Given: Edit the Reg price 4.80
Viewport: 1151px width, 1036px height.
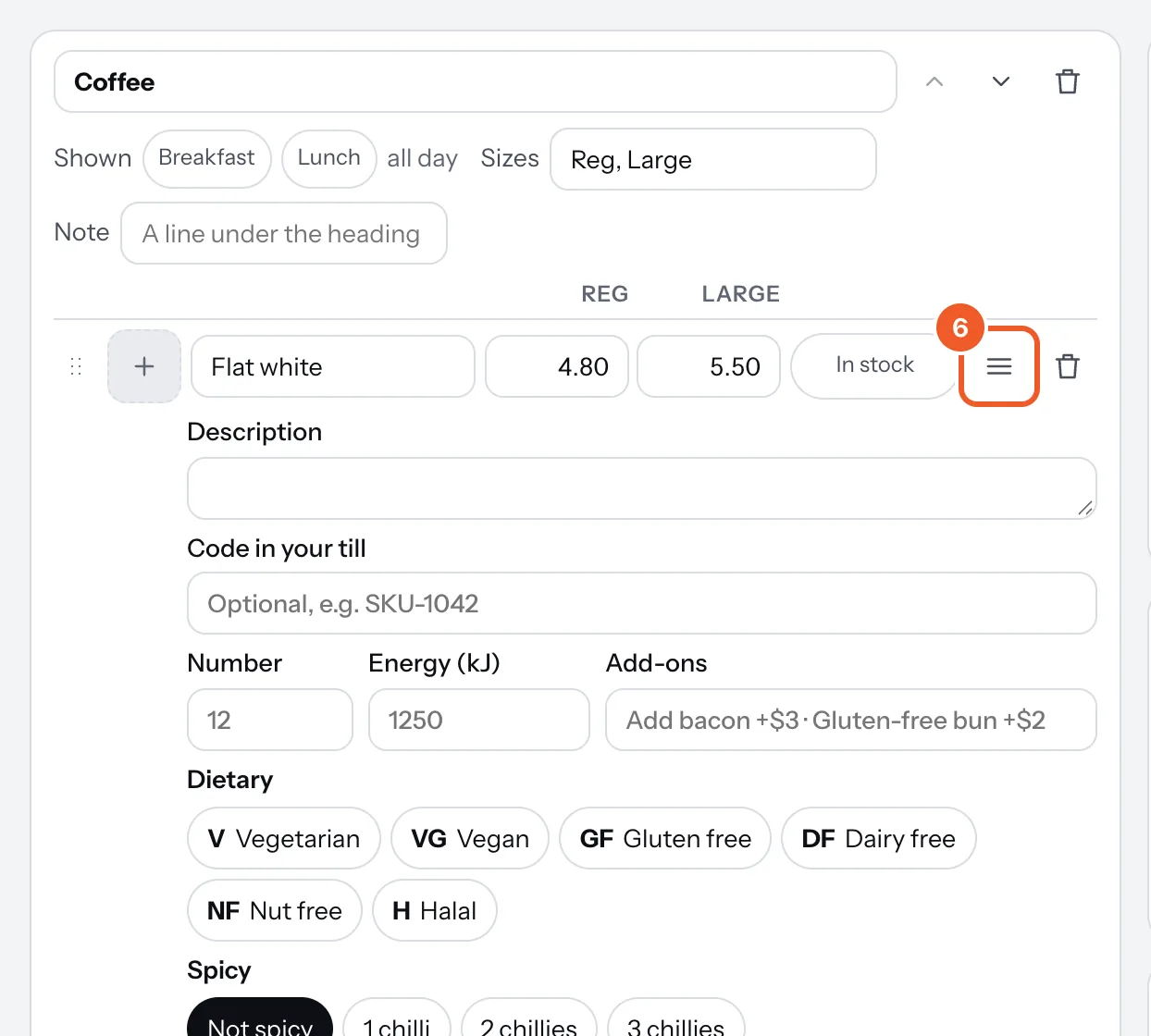Looking at the screenshot, I should point(557,366).
